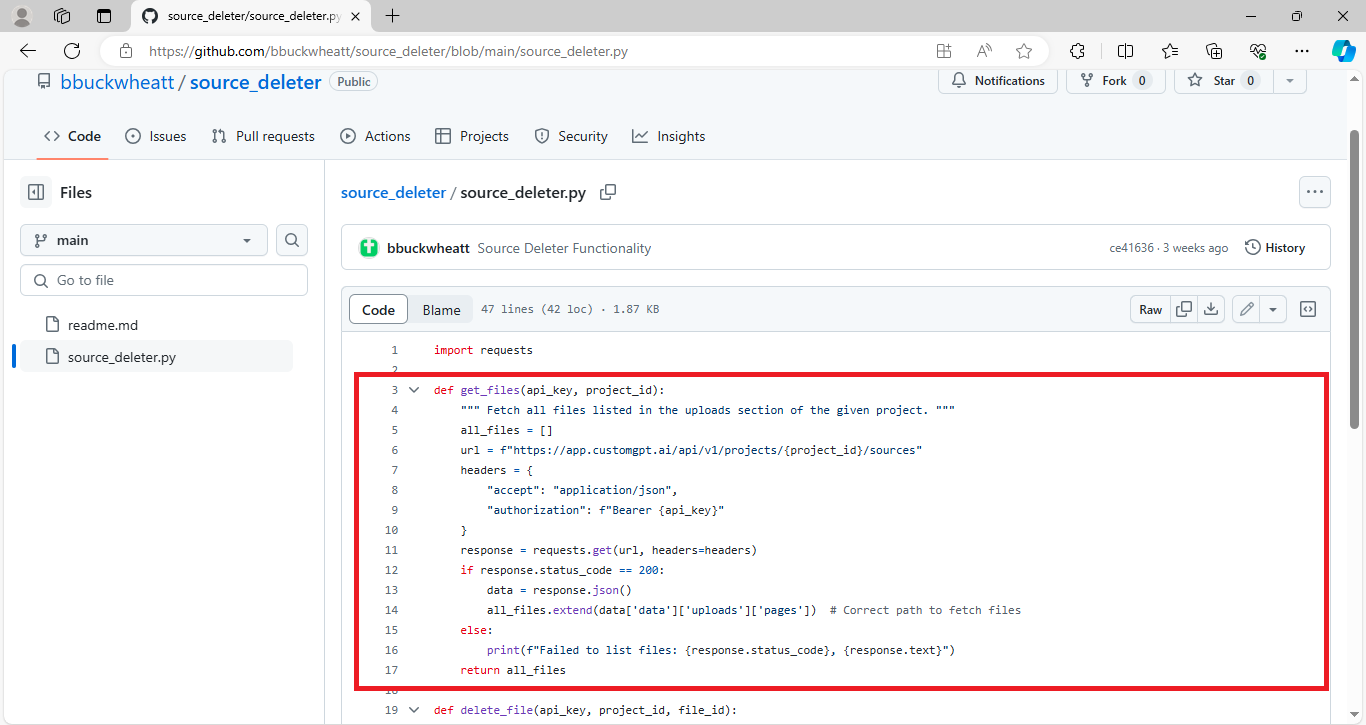Copy raw file contents

[x=1183, y=309]
